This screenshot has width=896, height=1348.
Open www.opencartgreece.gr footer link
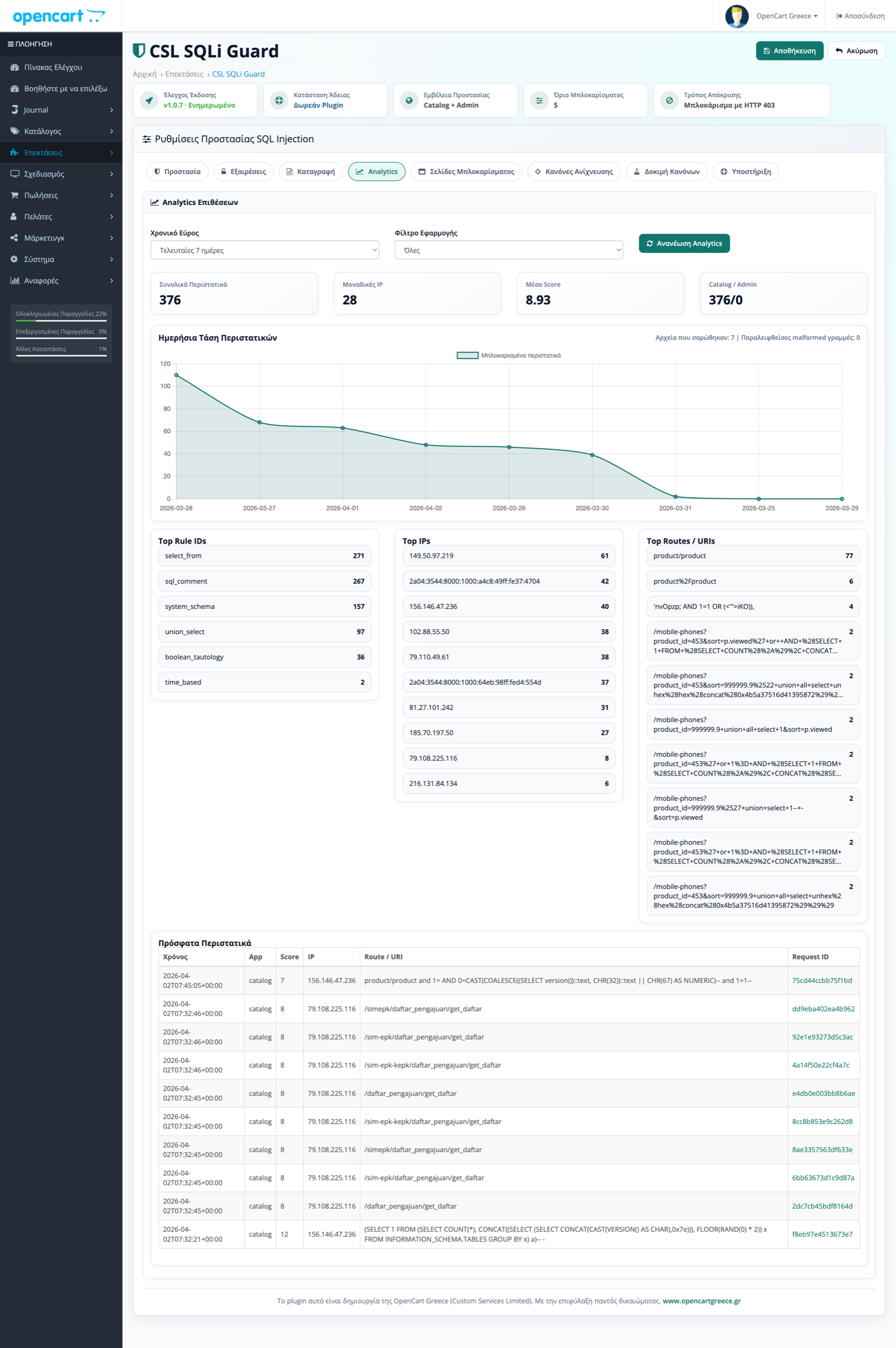pos(702,1301)
